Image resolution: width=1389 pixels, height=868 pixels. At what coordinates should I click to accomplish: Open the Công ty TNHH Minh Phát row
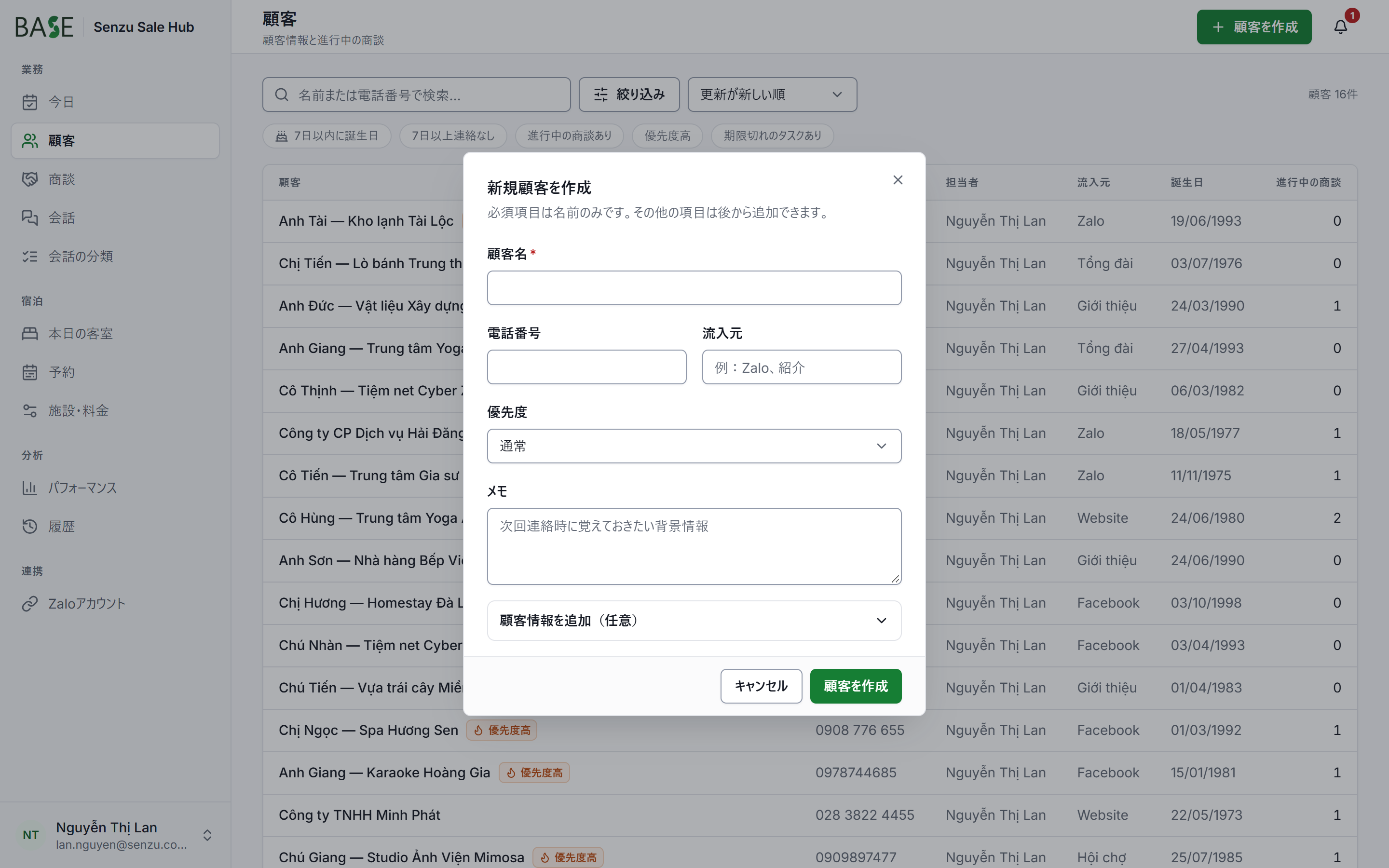click(810, 815)
